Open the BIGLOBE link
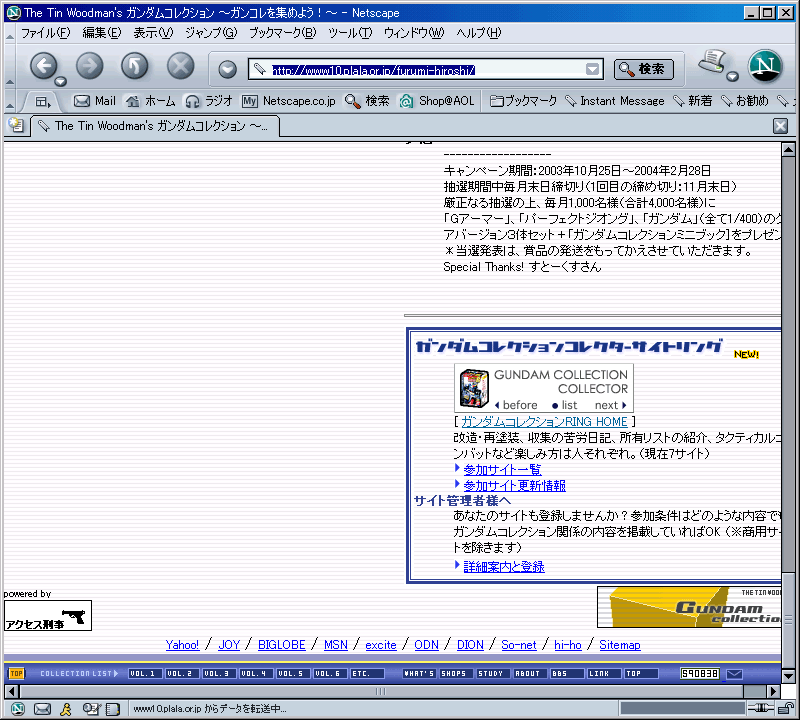800x720 pixels. point(282,645)
